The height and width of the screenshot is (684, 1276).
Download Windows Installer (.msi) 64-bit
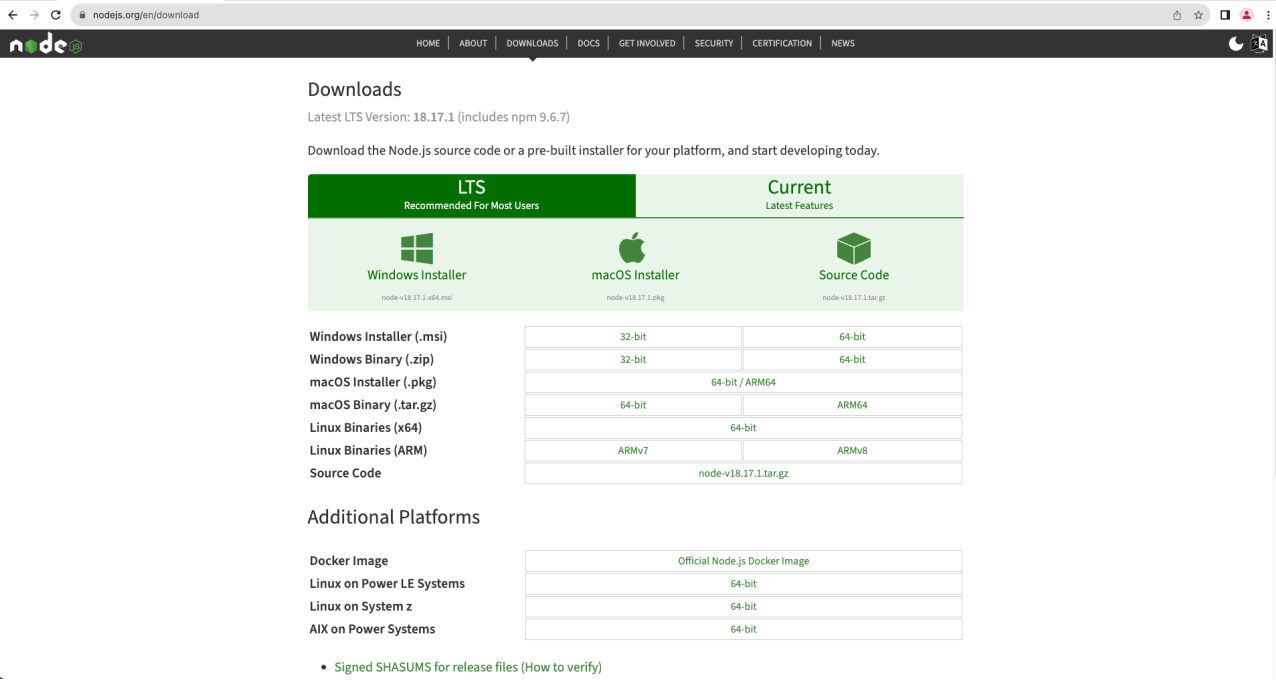(852, 337)
